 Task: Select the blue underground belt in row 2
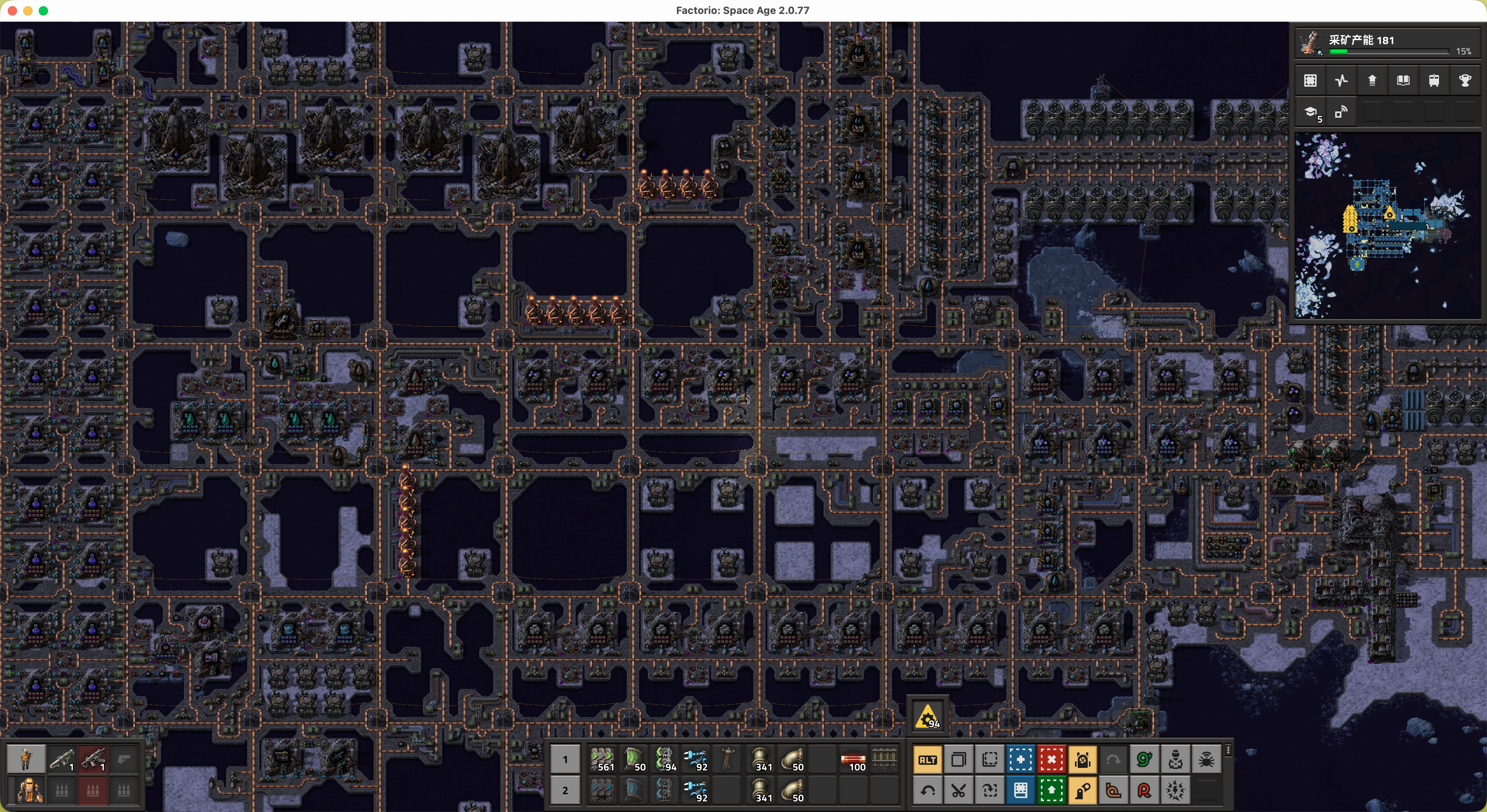click(x=633, y=791)
